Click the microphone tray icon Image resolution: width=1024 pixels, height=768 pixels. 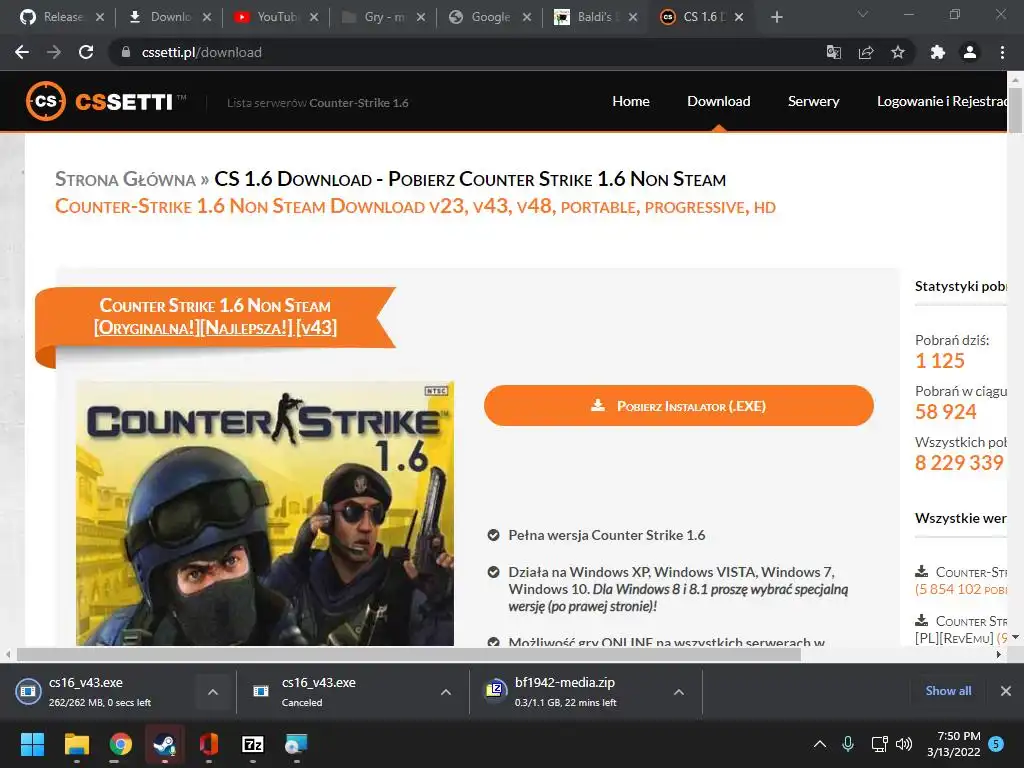point(848,744)
